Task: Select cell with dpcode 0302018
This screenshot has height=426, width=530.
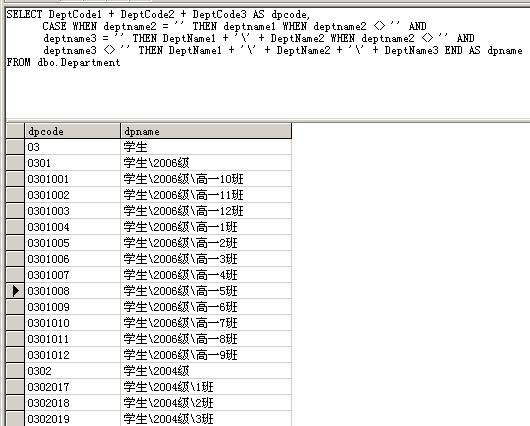Action: (x=73, y=403)
